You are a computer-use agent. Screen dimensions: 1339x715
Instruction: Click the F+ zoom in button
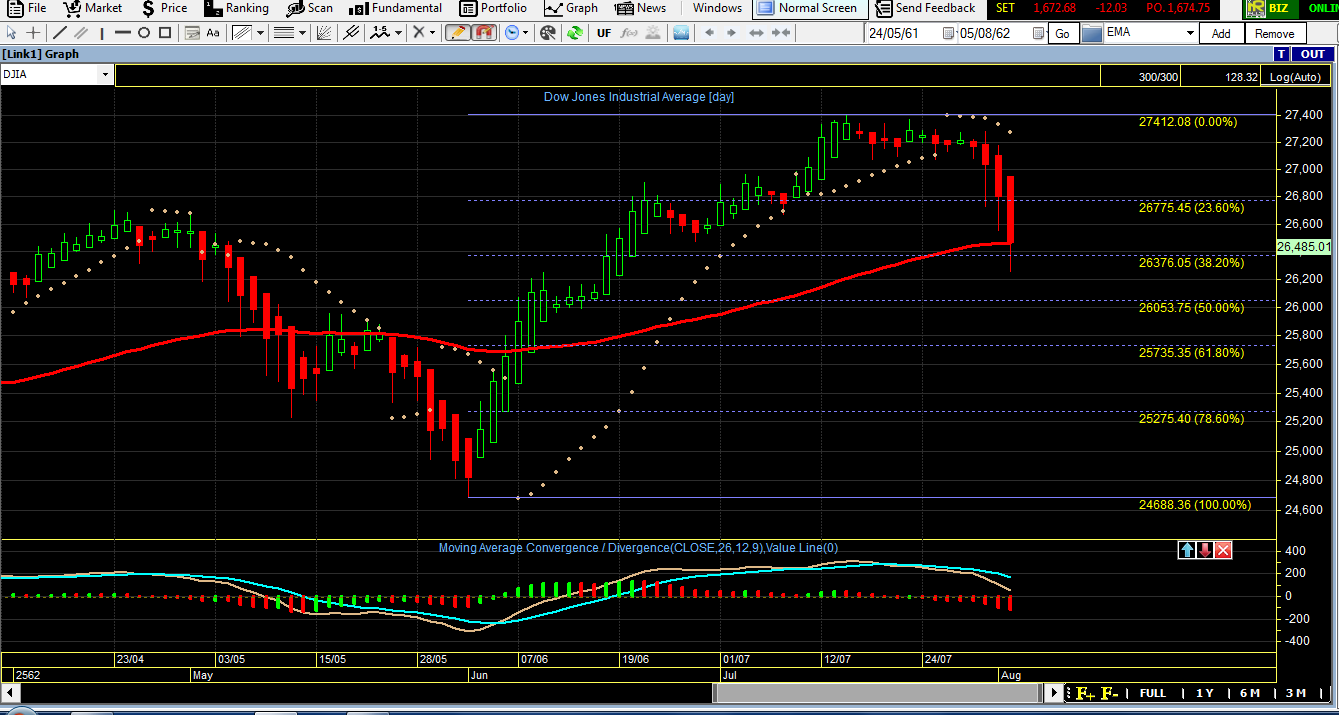click(1085, 693)
